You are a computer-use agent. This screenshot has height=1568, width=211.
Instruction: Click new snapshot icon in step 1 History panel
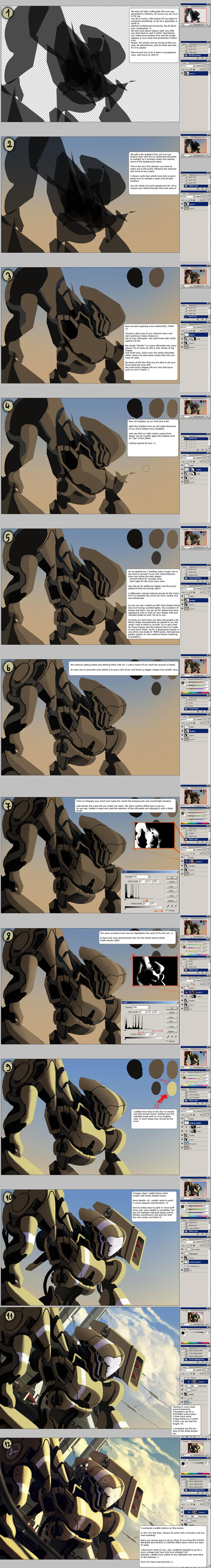point(203,58)
